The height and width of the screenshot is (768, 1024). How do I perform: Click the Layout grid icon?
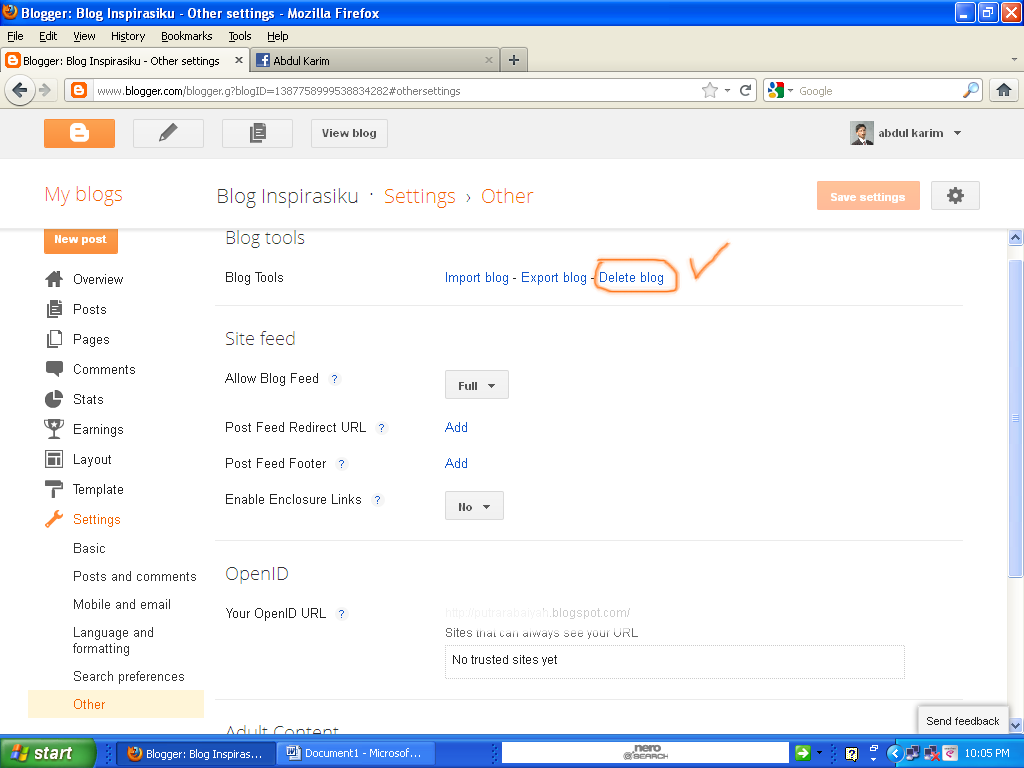click(x=54, y=459)
